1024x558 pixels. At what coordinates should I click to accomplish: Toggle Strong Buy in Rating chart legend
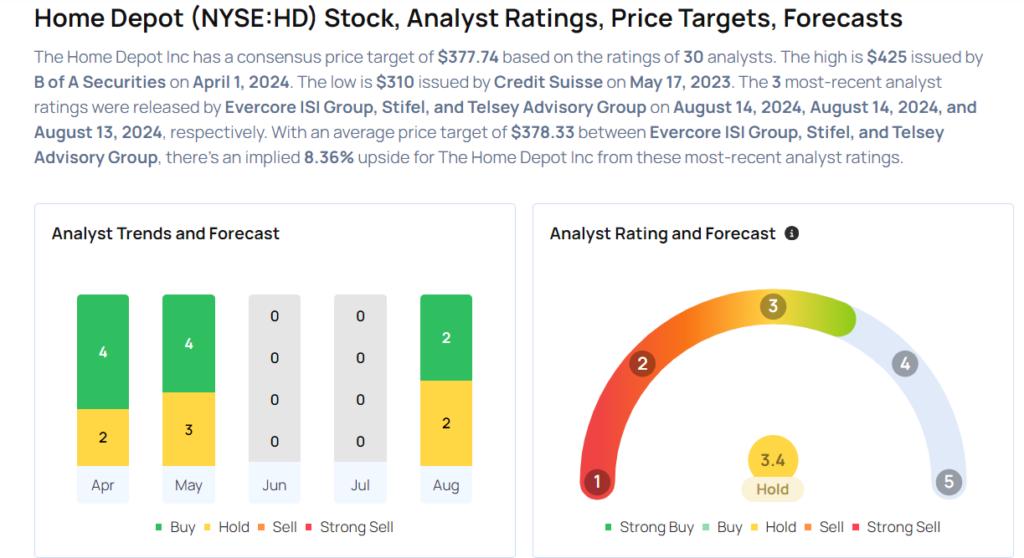click(649, 527)
